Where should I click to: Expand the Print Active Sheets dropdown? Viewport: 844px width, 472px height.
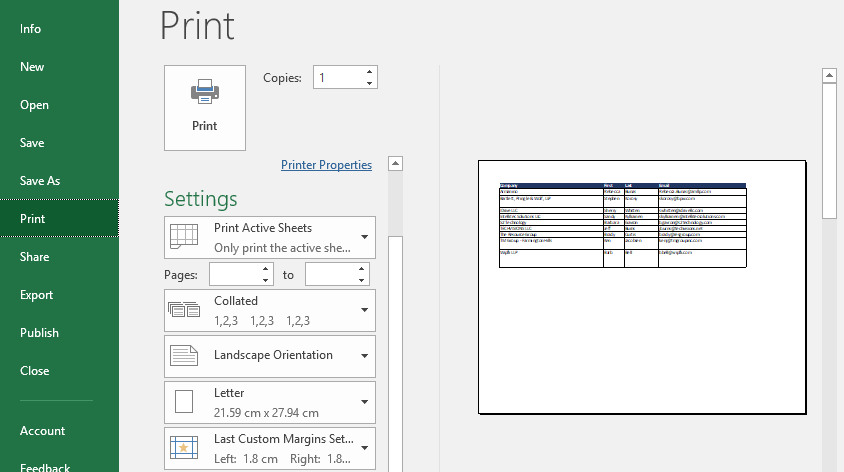pyautogui.click(x=363, y=238)
